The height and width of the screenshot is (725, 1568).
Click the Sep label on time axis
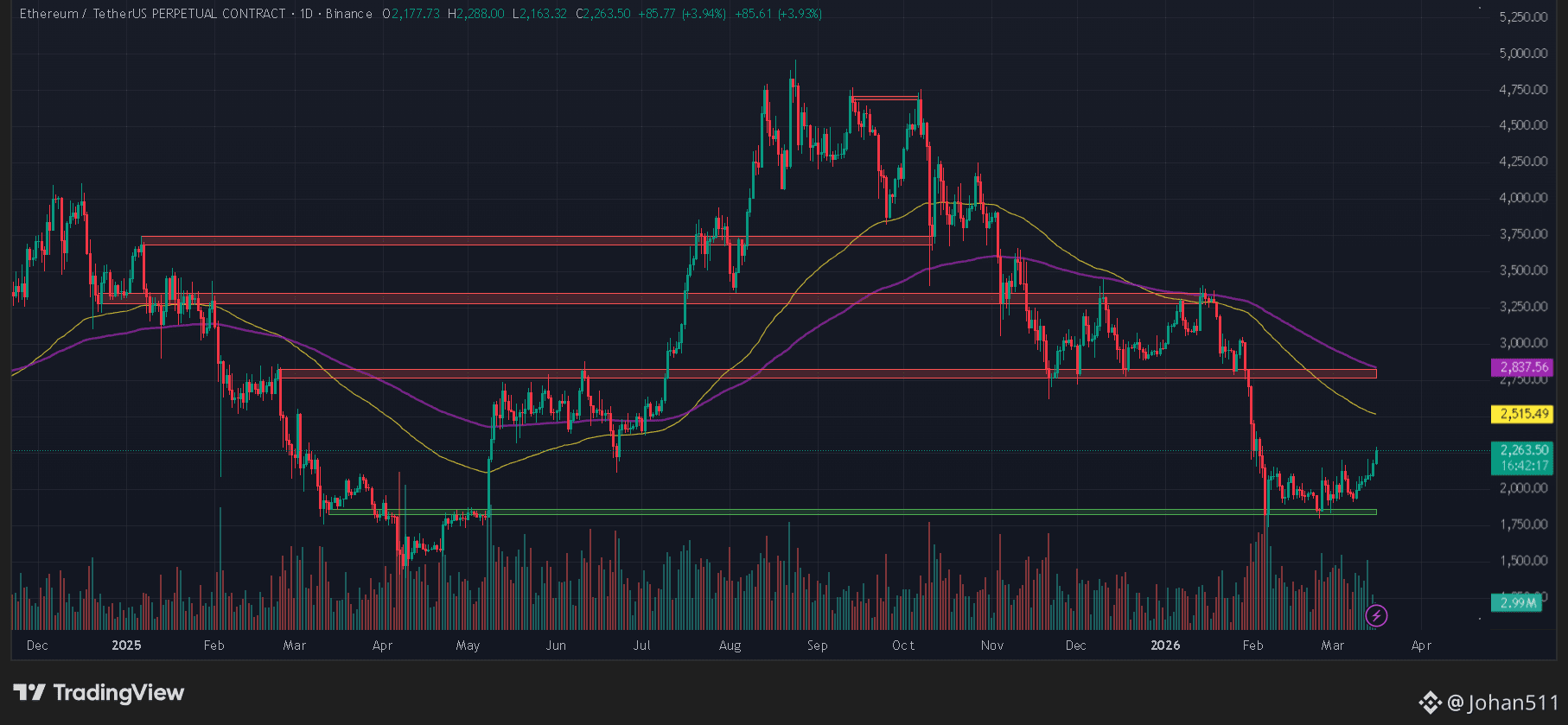pyautogui.click(x=817, y=646)
